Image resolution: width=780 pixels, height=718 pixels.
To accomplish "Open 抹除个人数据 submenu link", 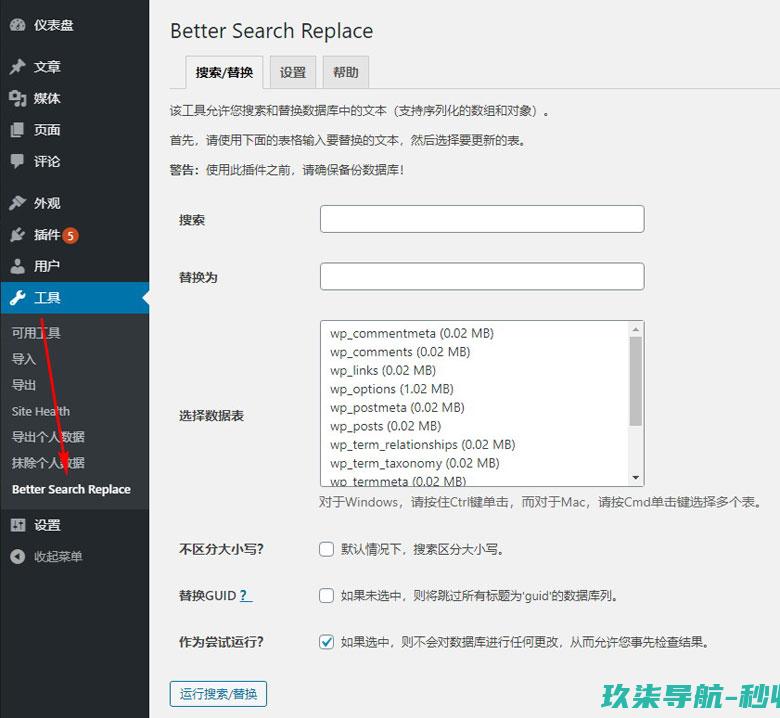I will point(48,463).
